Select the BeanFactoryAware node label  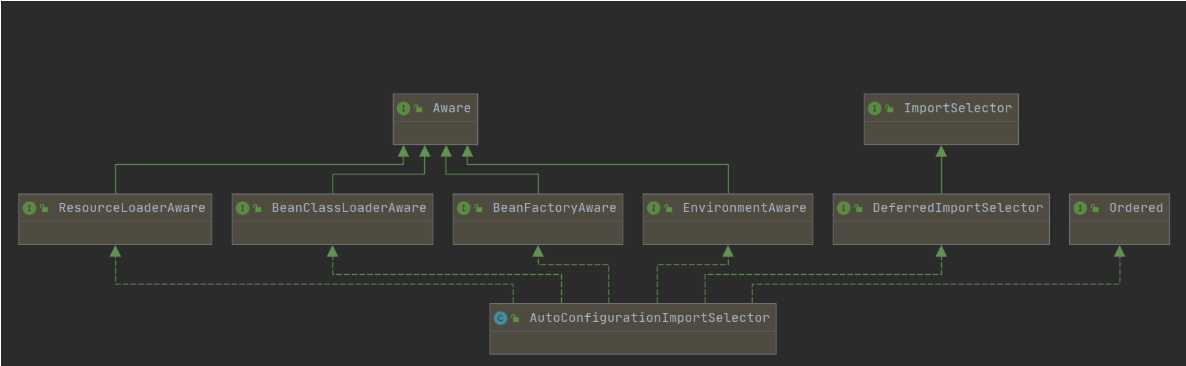[554, 207]
